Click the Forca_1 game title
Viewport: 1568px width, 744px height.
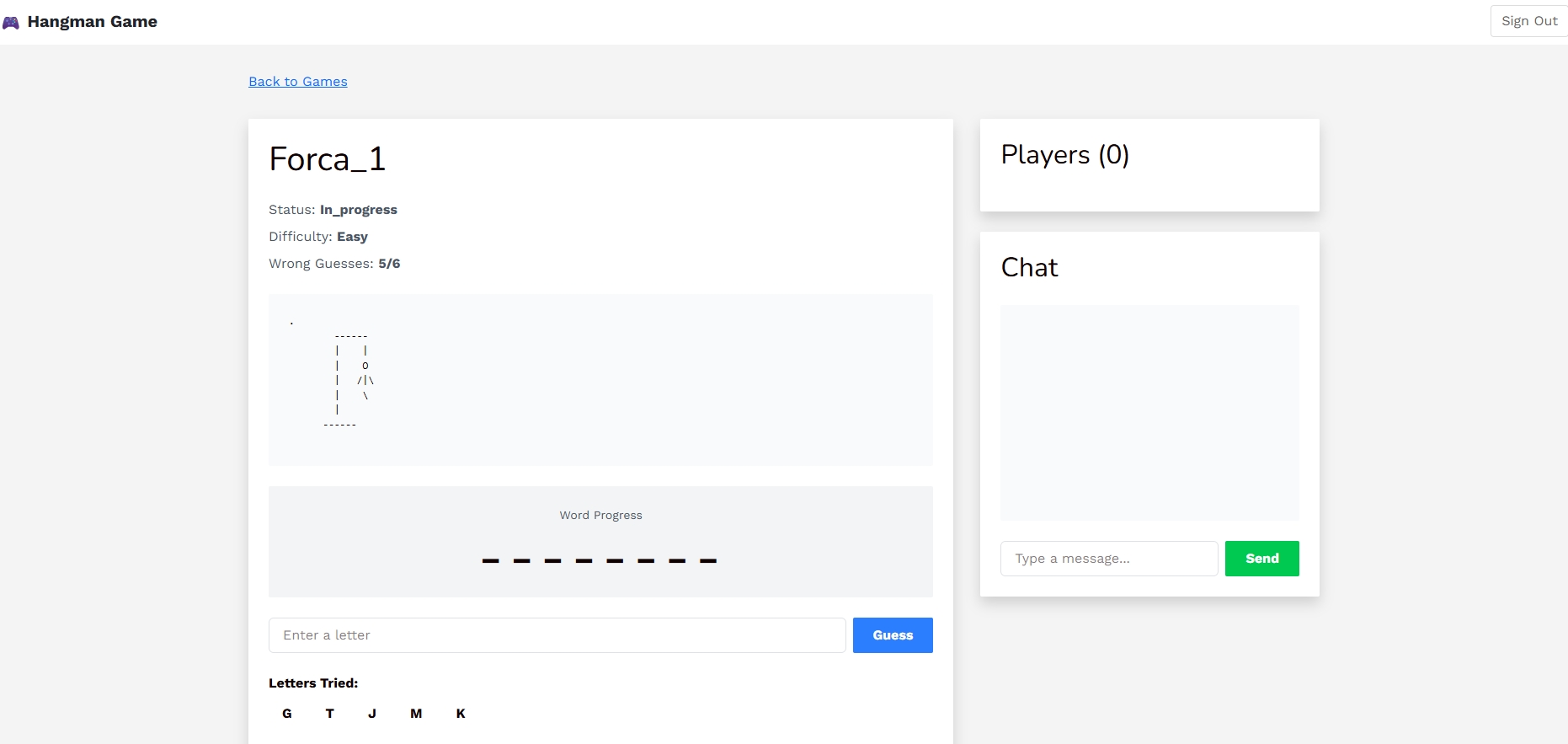pyautogui.click(x=328, y=159)
